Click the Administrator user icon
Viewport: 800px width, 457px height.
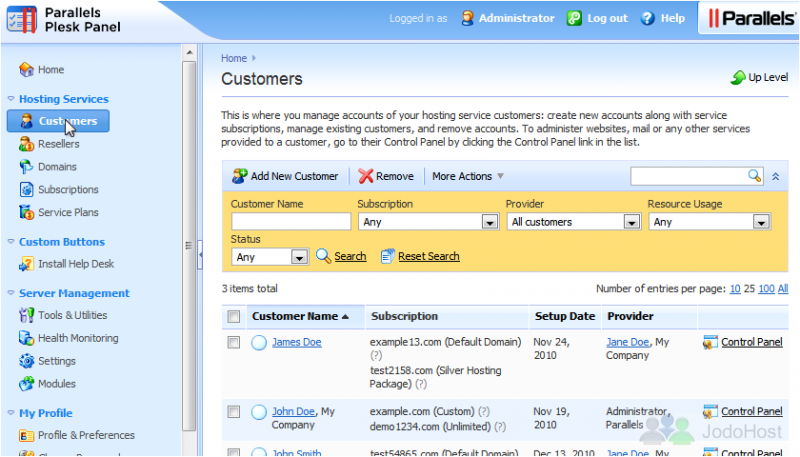click(x=467, y=18)
